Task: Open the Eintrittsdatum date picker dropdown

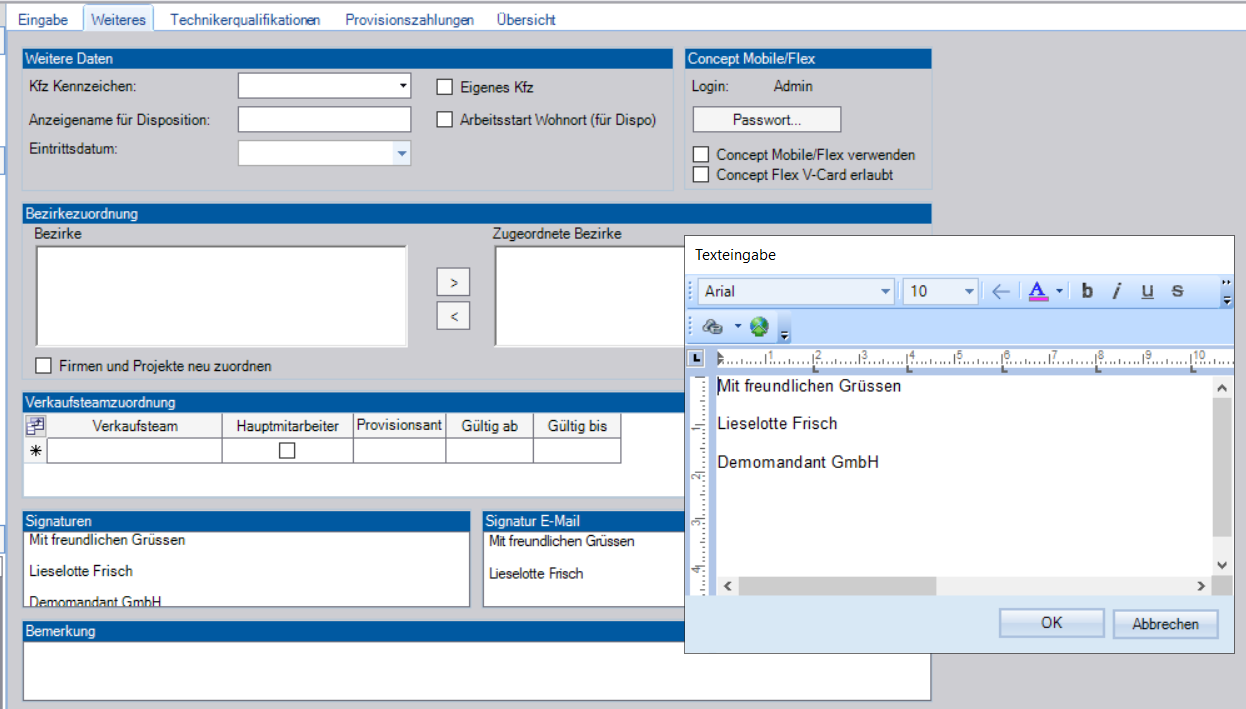Action: point(401,153)
